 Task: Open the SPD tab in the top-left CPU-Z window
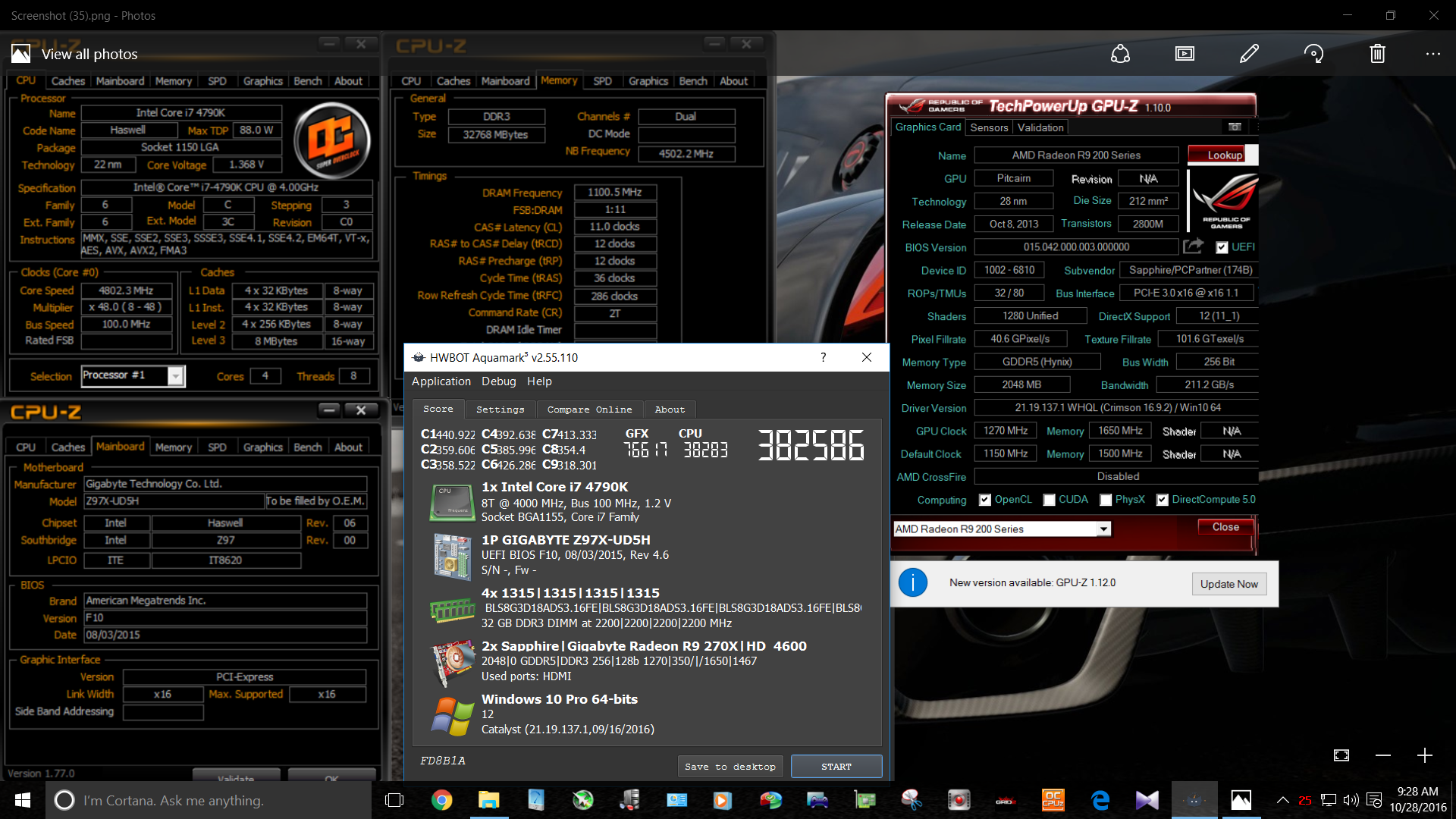click(x=217, y=81)
